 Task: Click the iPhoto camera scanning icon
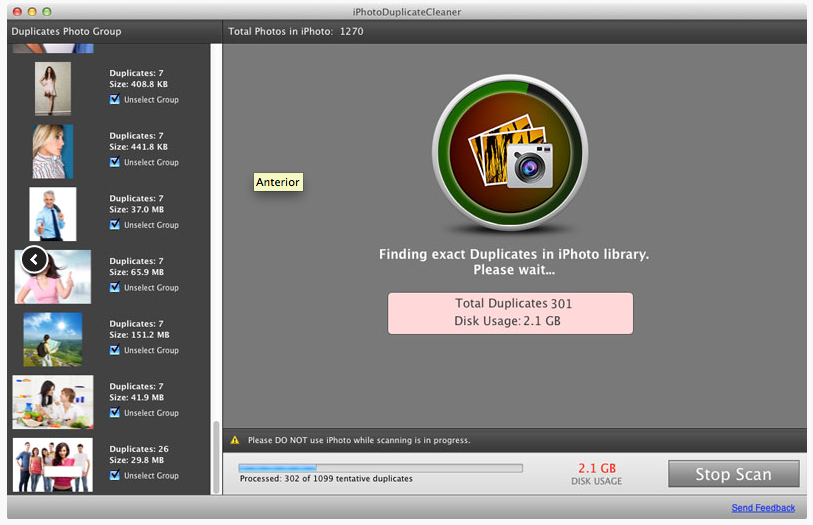(x=510, y=152)
